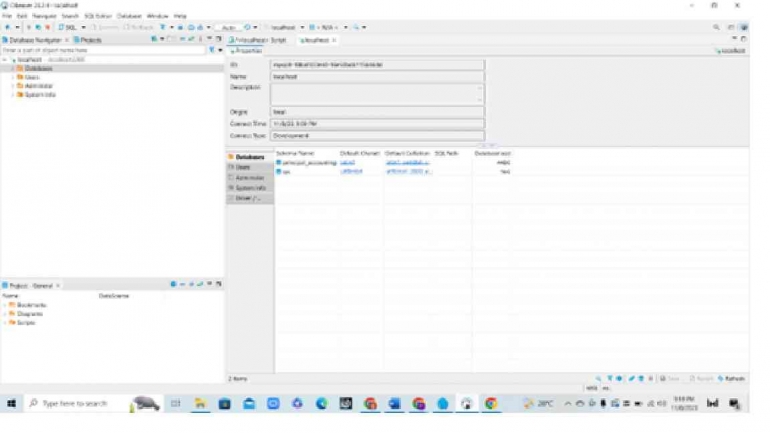Click the Connect Time field
Screen dimensions: 770x433
click(377, 124)
